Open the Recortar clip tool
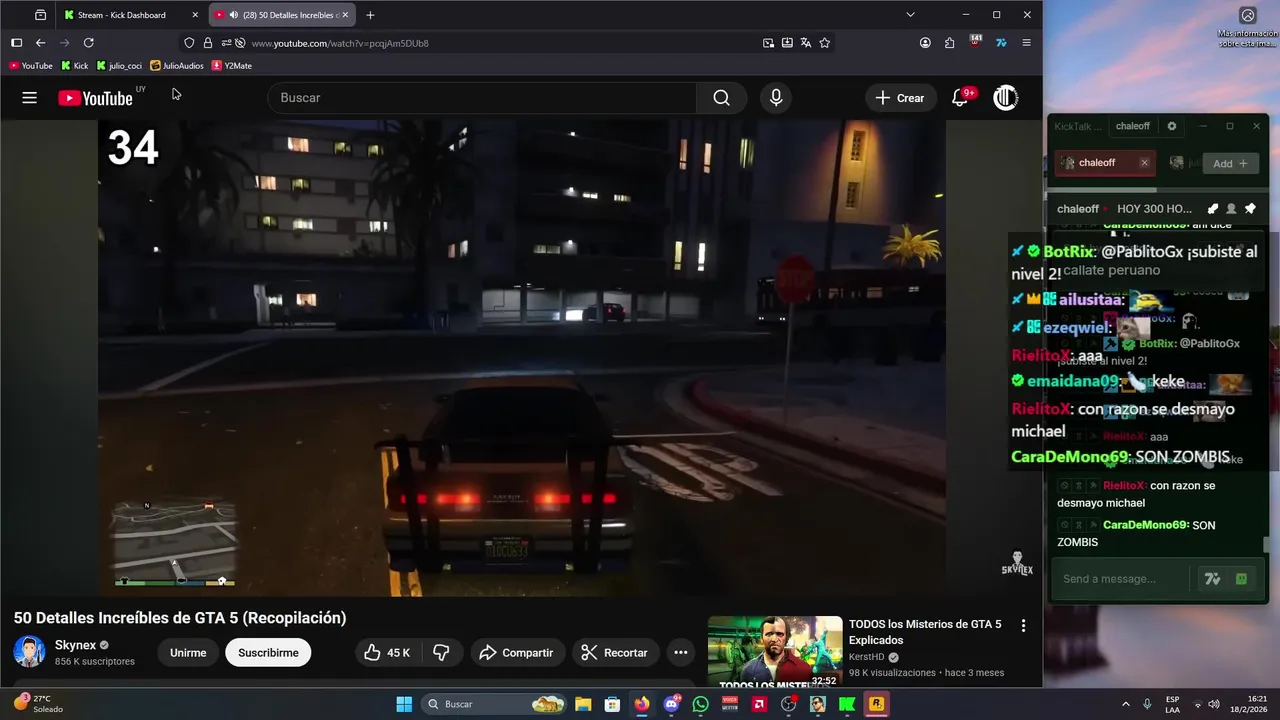1280x720 pixels. click(x=615, y=653)
